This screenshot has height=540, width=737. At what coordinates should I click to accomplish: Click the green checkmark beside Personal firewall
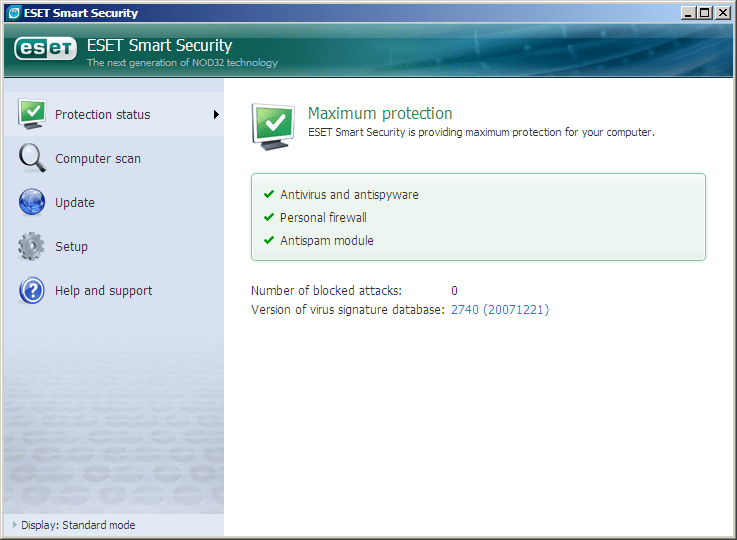point(268,217)
